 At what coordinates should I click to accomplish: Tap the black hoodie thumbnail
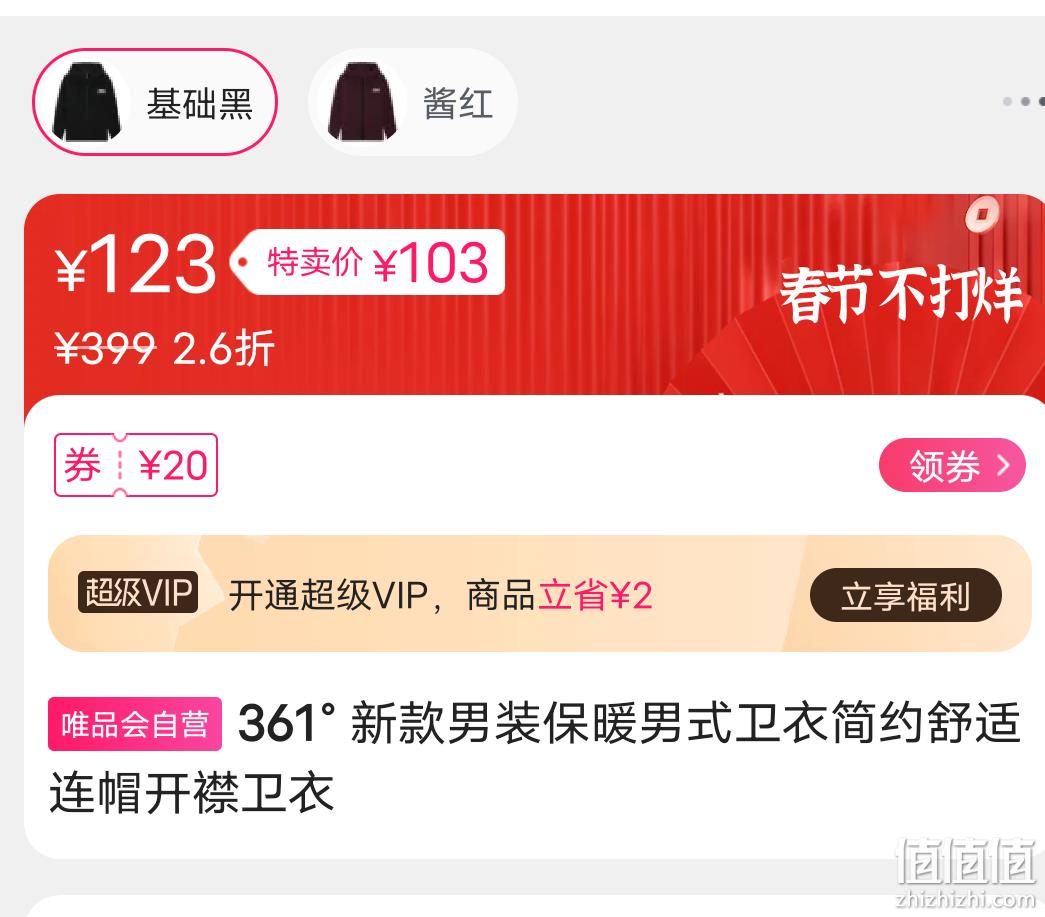coord(87,102)
